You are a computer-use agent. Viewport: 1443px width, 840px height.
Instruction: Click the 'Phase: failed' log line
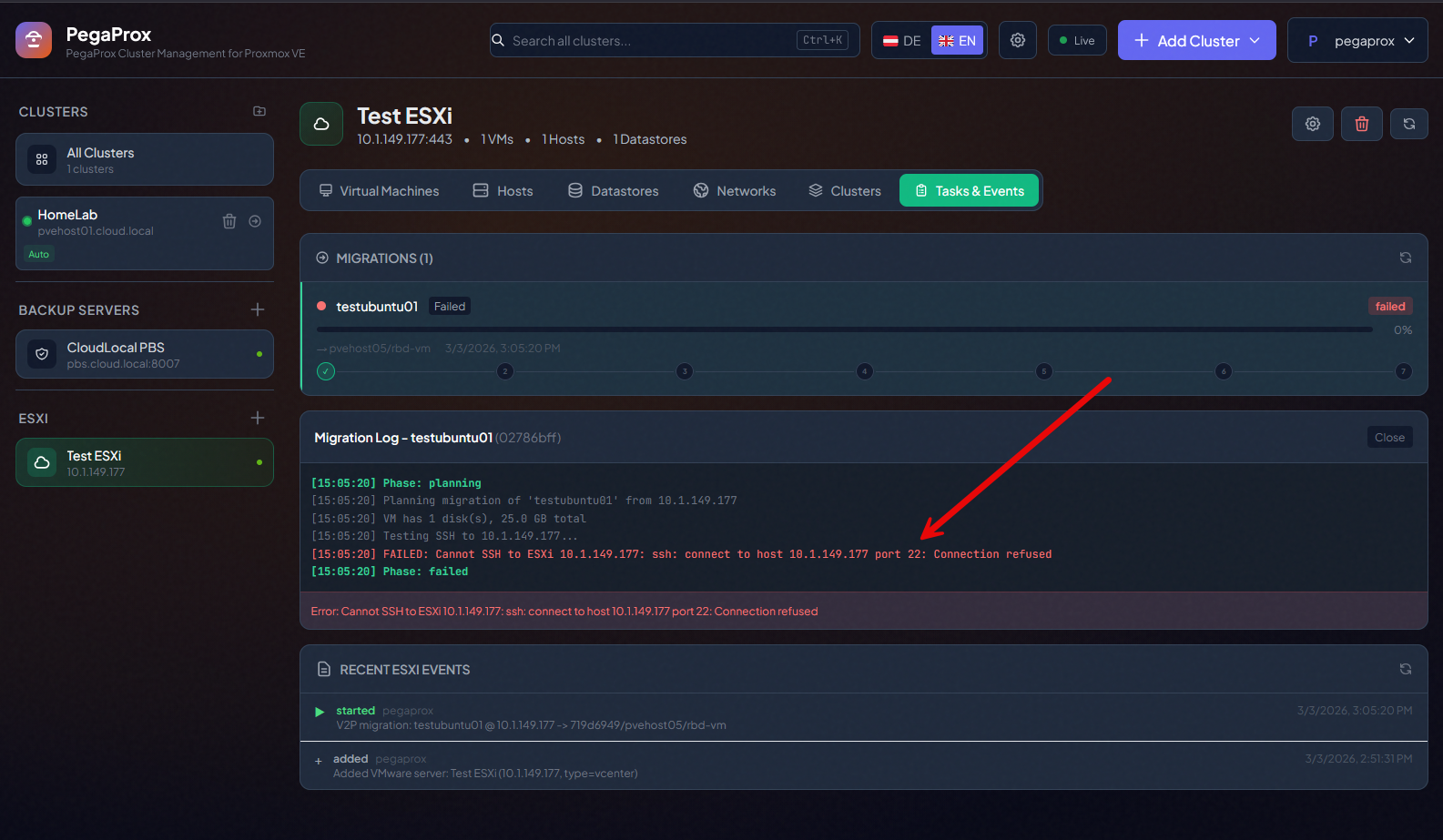tap(390, 572)
